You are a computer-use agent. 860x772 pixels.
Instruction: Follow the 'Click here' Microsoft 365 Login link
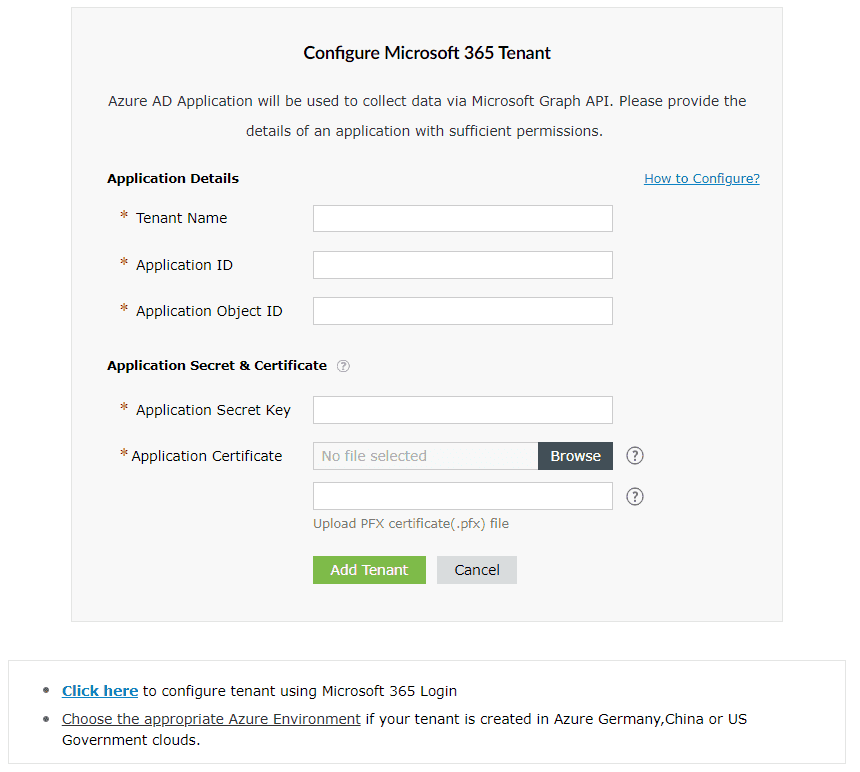(100, 691)
